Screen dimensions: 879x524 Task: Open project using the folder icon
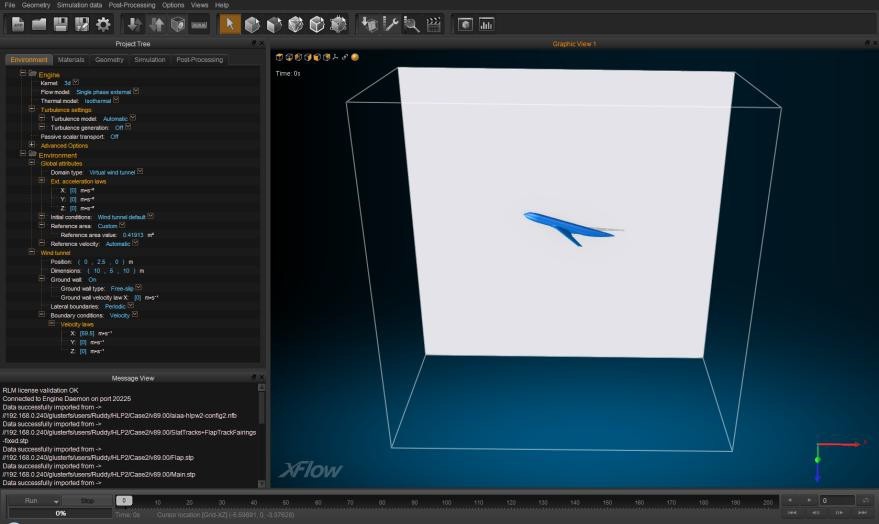(39, 24)
